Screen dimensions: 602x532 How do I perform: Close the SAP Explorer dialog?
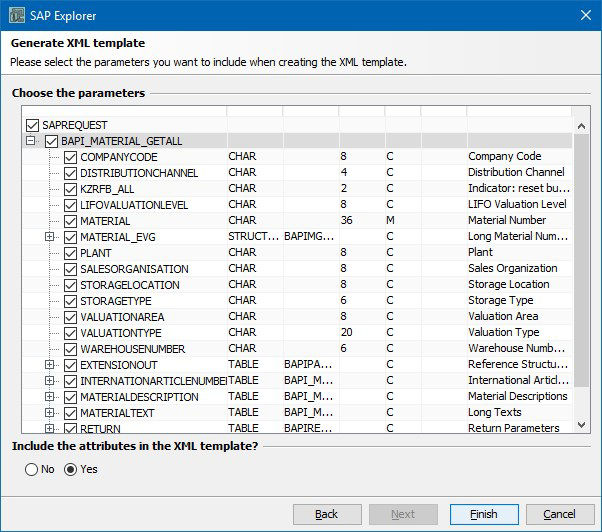(585, 15)
